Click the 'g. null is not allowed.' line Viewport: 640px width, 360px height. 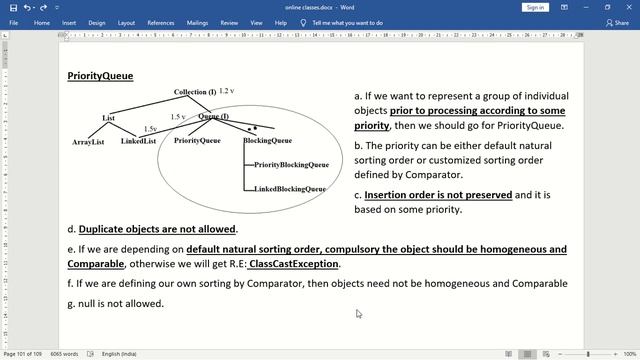[116, 304]
